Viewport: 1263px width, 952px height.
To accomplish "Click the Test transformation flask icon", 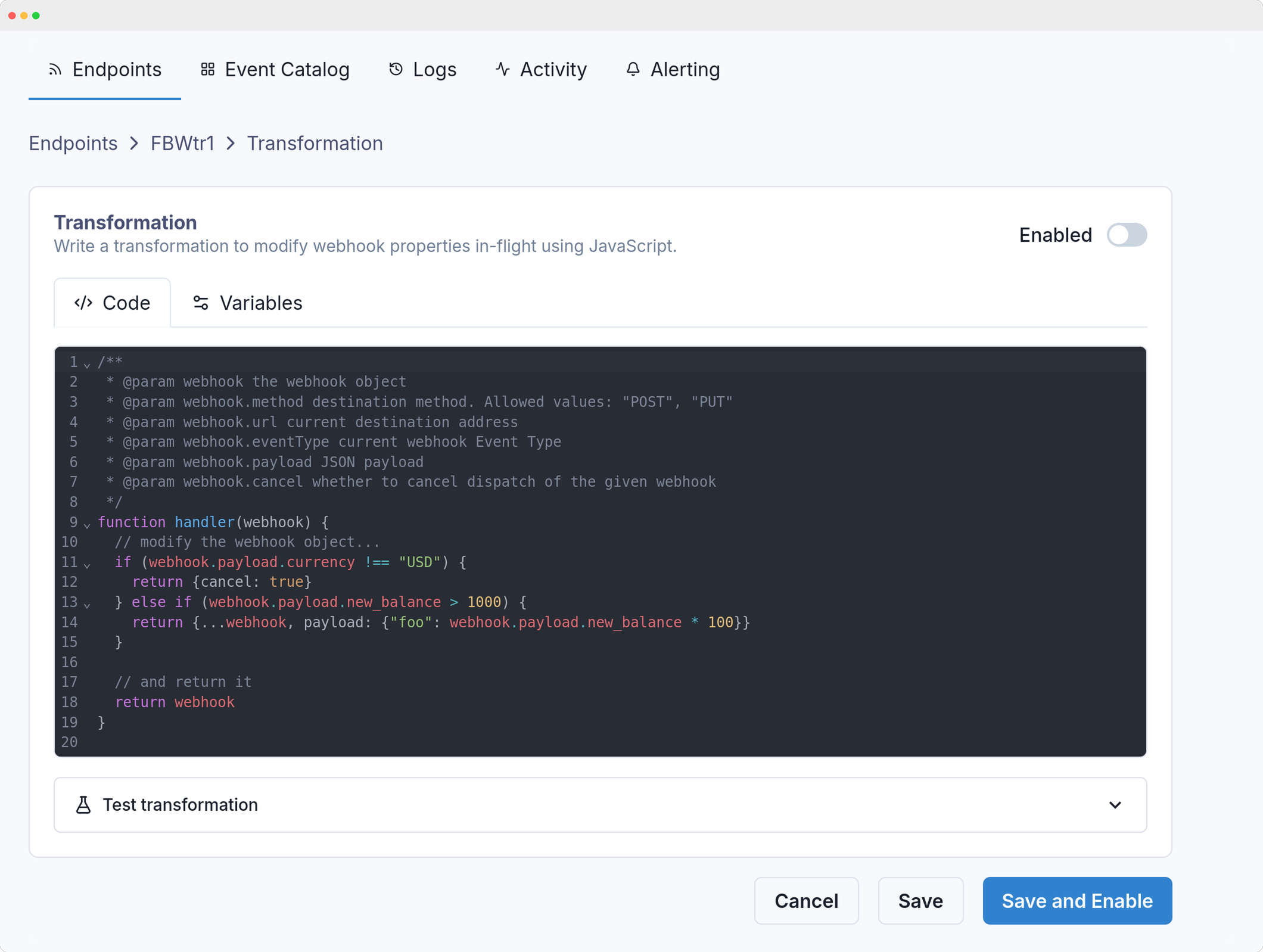I will point(83,805).
